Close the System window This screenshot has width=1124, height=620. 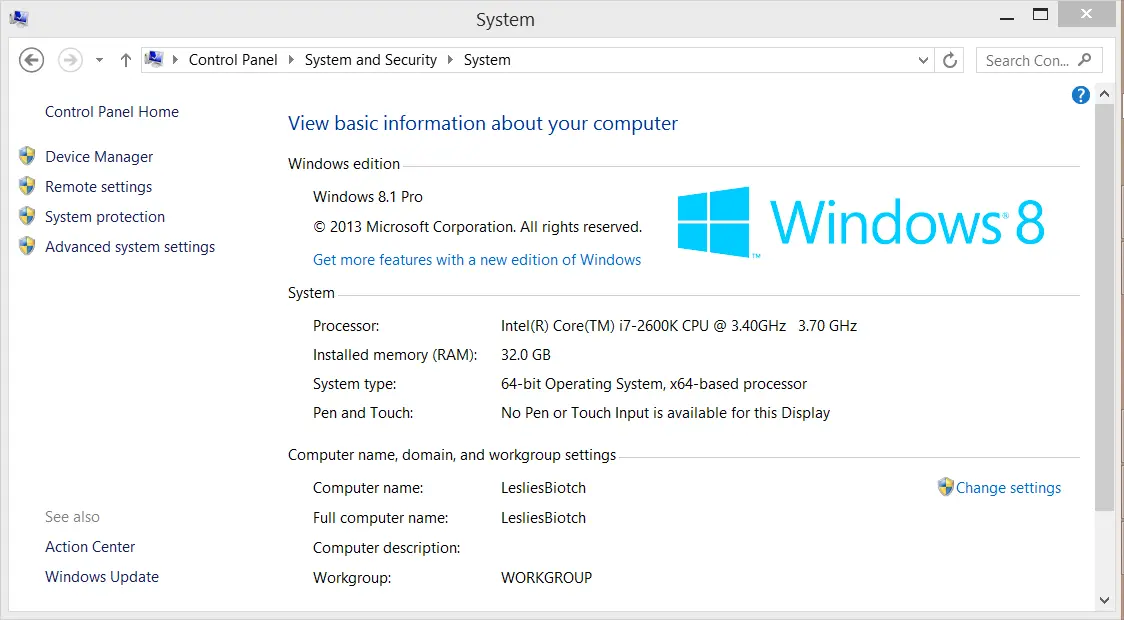1087,14
